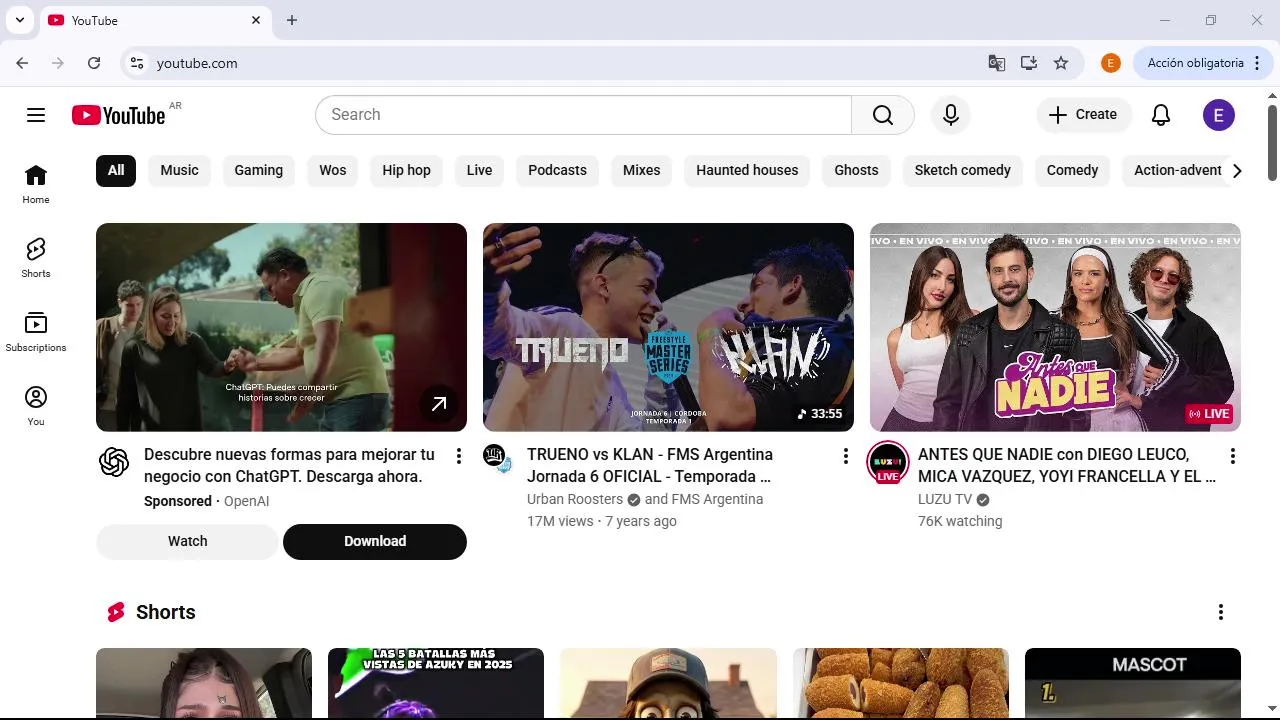The width and height of the screenshot is (1280, 720).
Task: Select the Comedy filter chip
Action: coord(1073,170)
